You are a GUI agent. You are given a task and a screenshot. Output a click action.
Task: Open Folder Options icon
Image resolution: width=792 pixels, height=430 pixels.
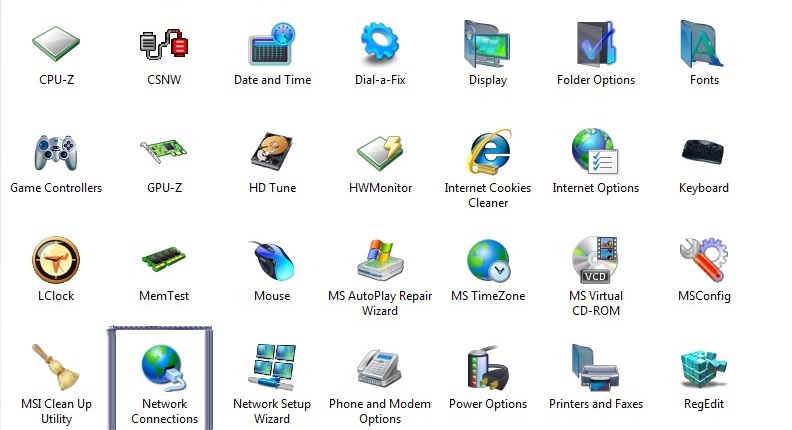click(596, 45)
